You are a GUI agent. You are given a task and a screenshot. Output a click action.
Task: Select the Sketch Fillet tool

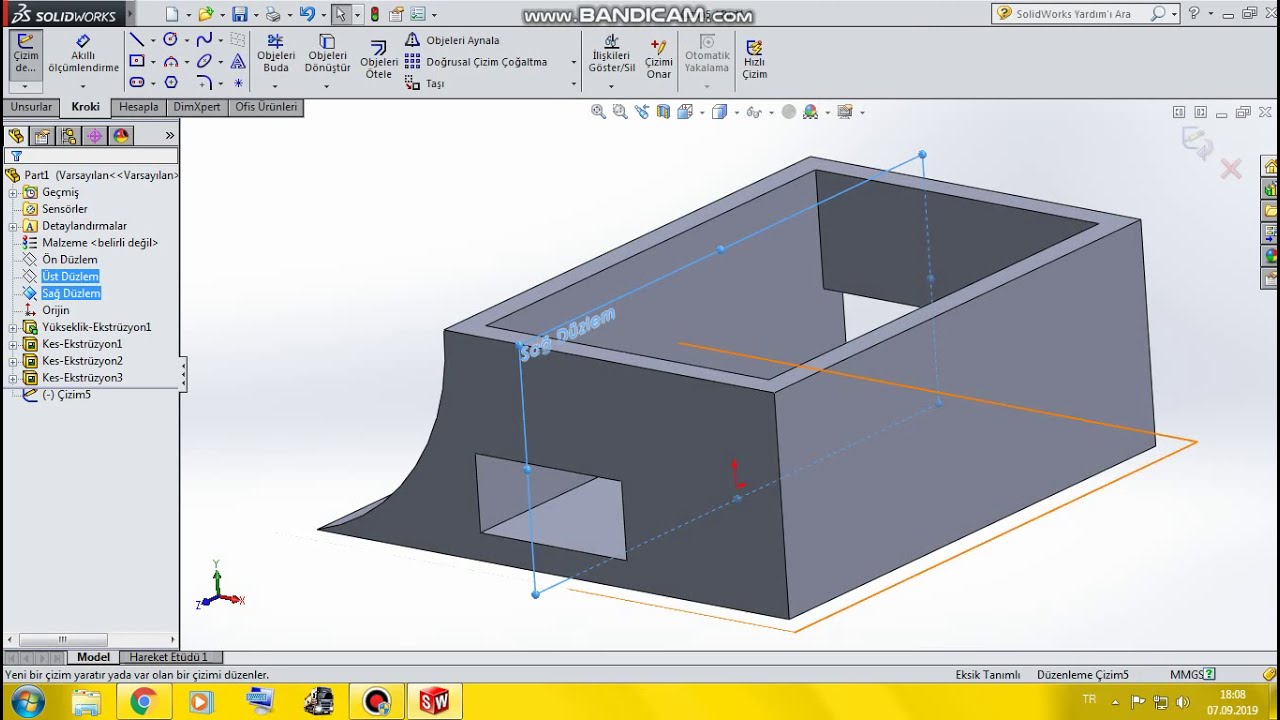[204, 82]
